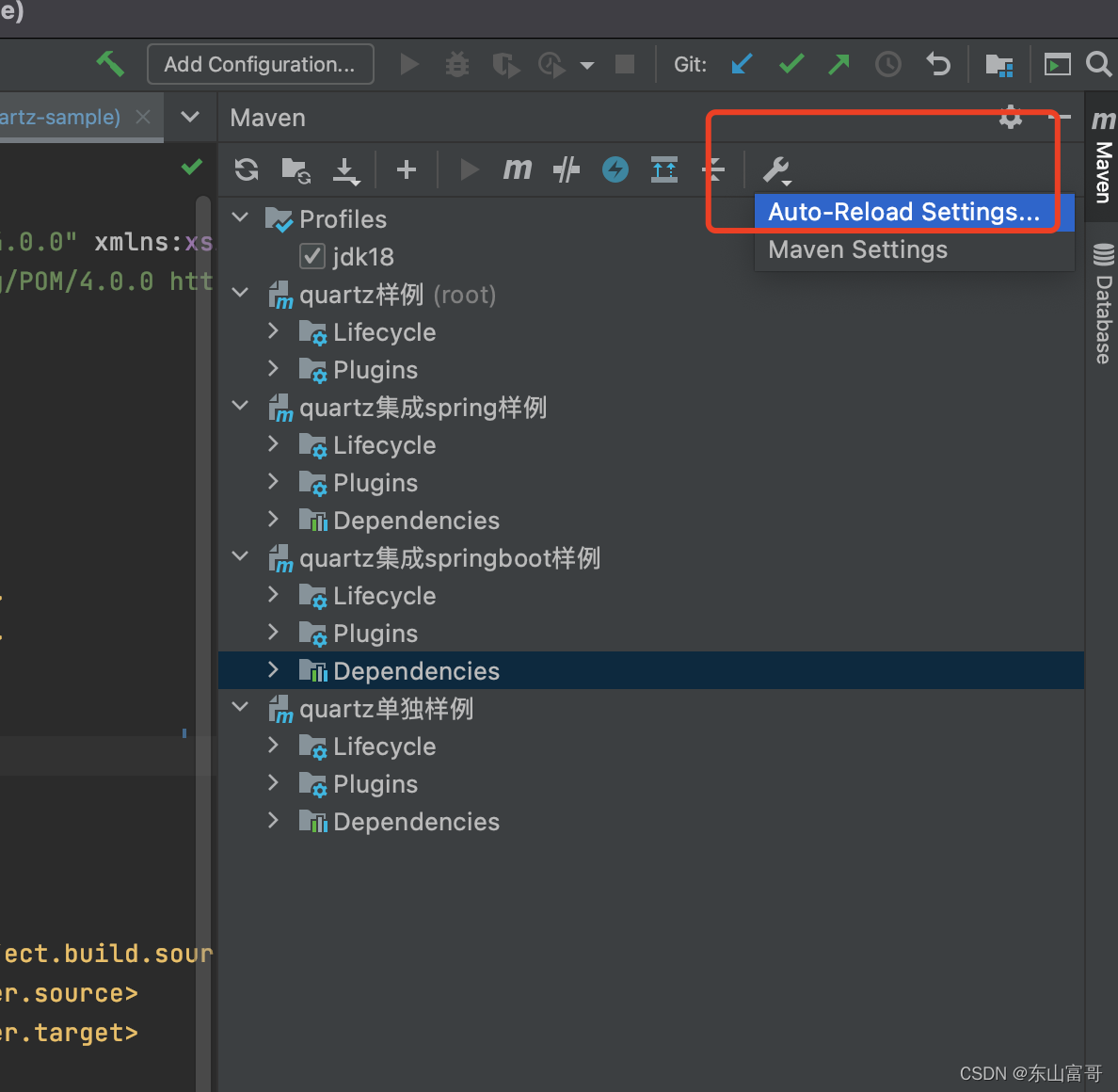Viewport: 1118px width, 1092px height.
Task: Toggle Offline Mode lightning icon
Action: pos(615,169)
